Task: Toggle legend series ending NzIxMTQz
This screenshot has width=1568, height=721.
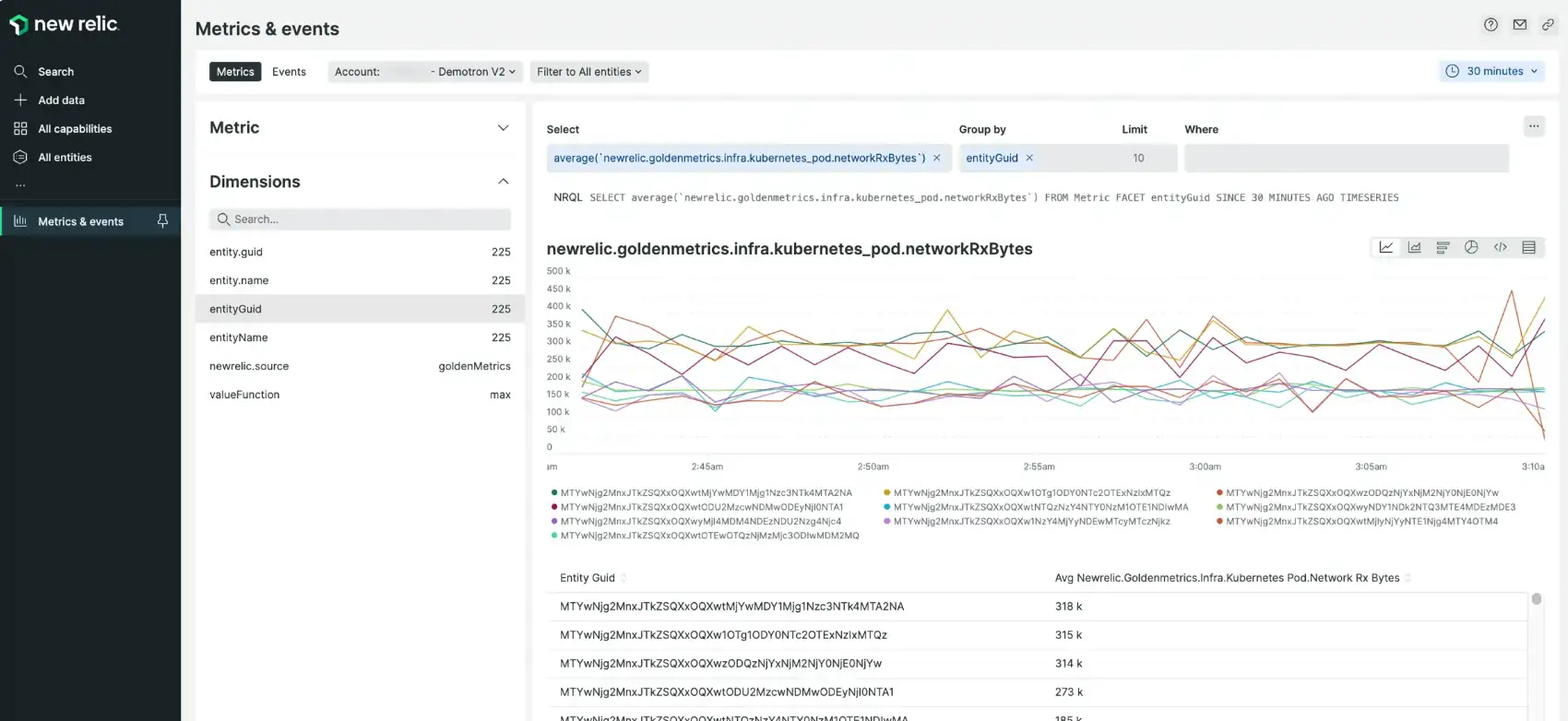Action: point(1027,493)
